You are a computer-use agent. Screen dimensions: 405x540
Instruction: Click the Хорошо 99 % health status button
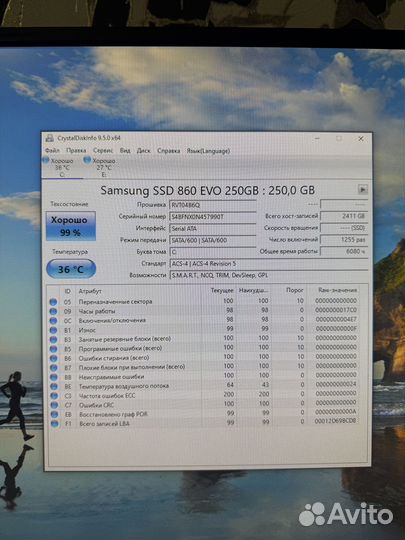(71, 226)
